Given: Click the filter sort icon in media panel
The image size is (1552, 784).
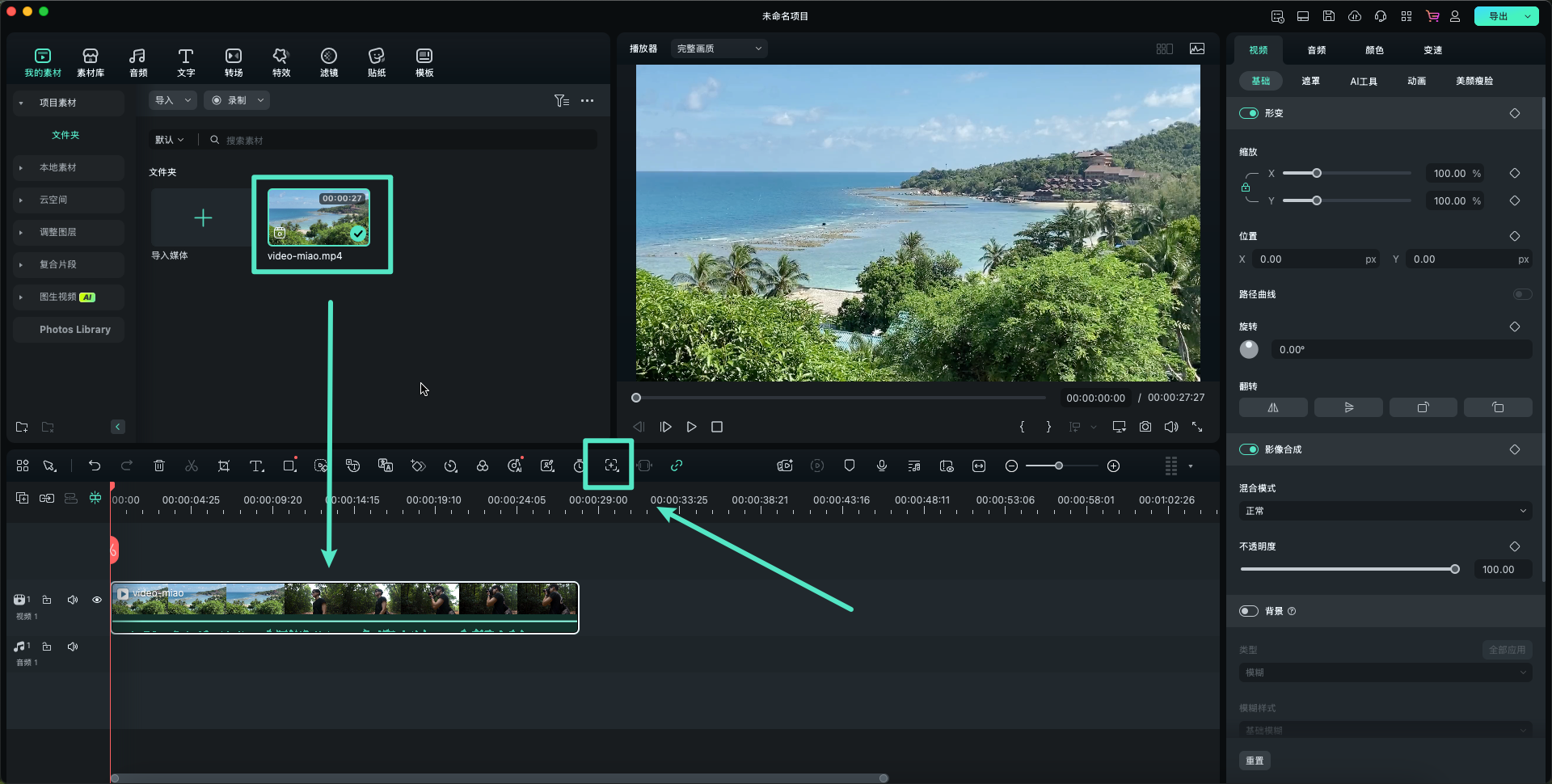Looking at the screenshot, I should (x=562, y=100).
